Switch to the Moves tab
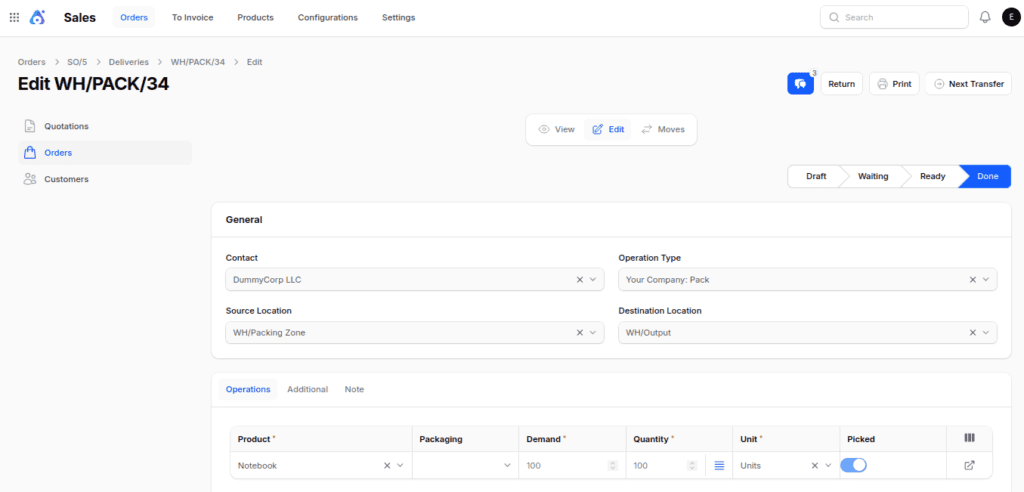1024x492 pixels. [663, 129]
